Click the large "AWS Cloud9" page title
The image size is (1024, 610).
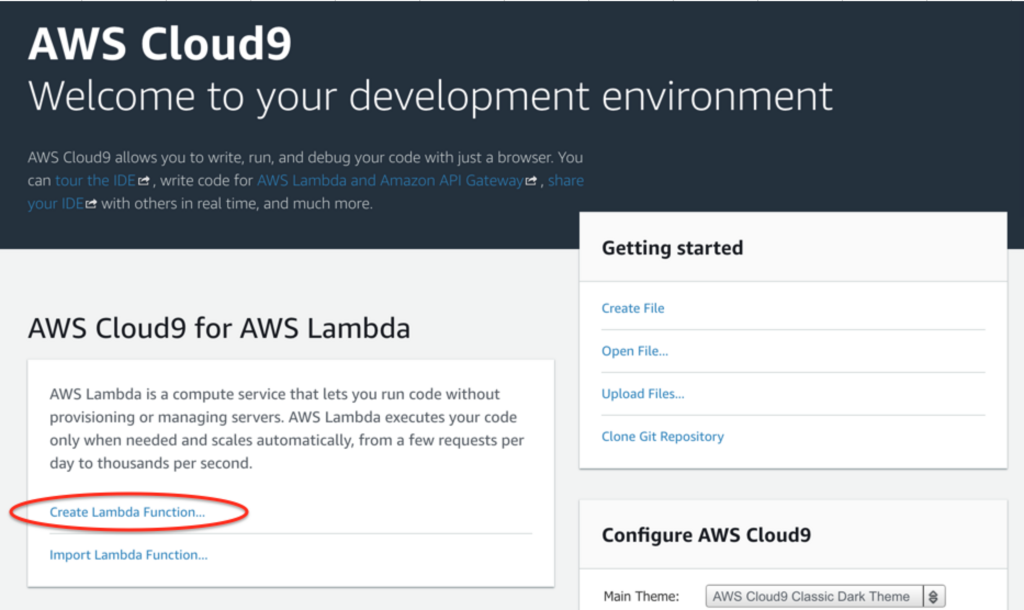tap(160, 44)
